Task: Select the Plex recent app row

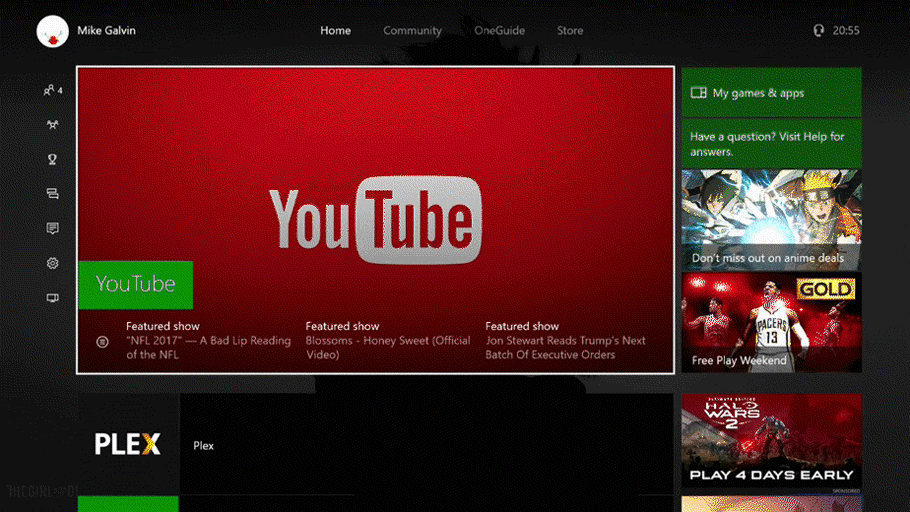Action: (x=375, y=445)
